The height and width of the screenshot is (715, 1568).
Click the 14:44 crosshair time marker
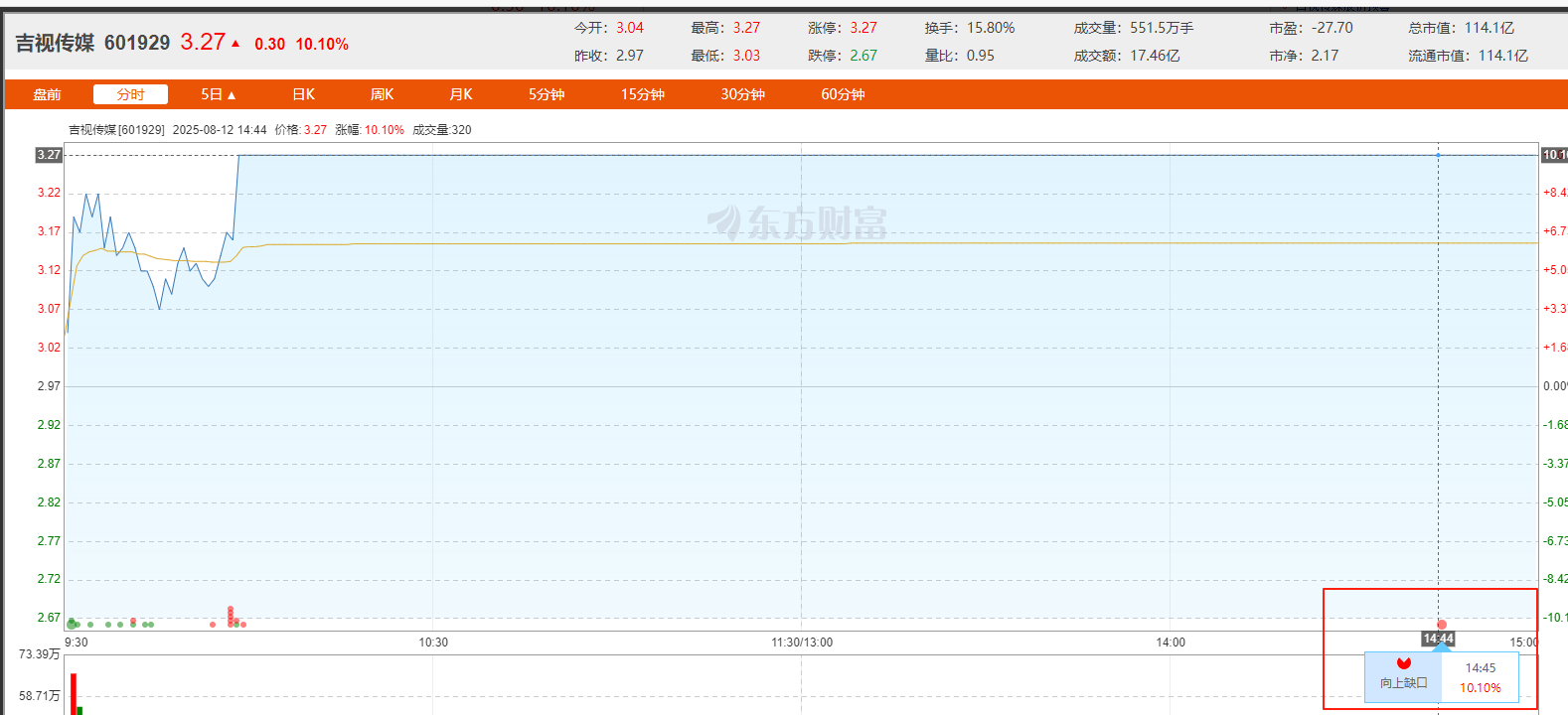pyautogui.click(x=1438, y=639)
